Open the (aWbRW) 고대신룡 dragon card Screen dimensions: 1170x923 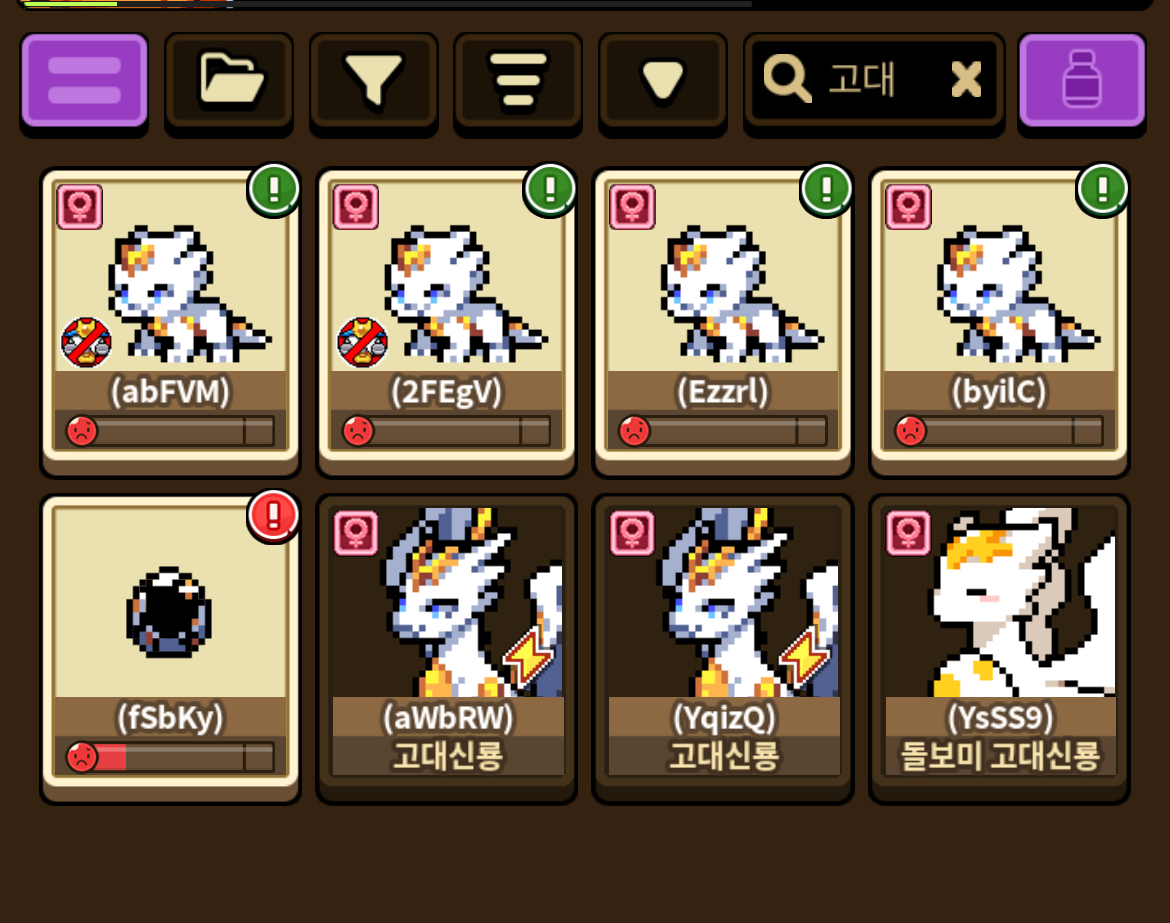click(x=447, y=646)
